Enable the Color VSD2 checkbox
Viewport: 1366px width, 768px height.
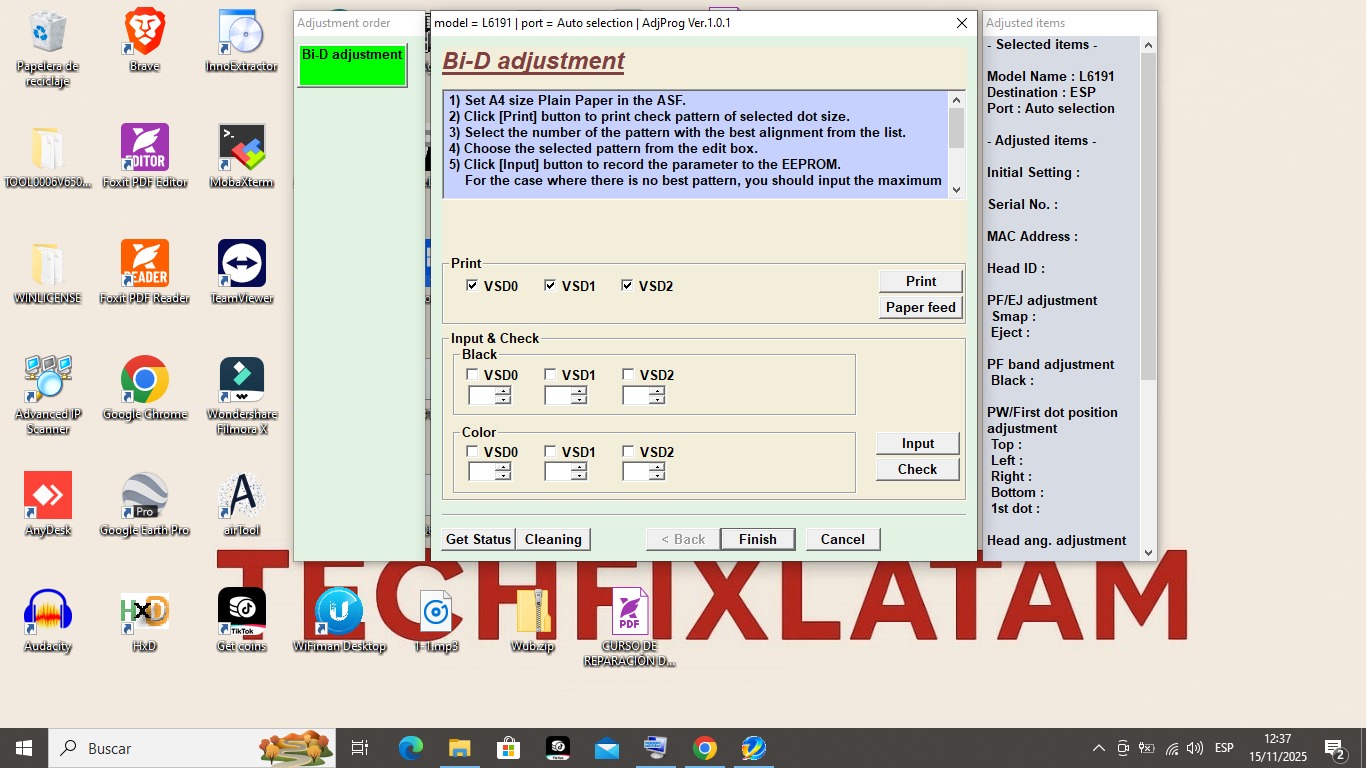628,452
